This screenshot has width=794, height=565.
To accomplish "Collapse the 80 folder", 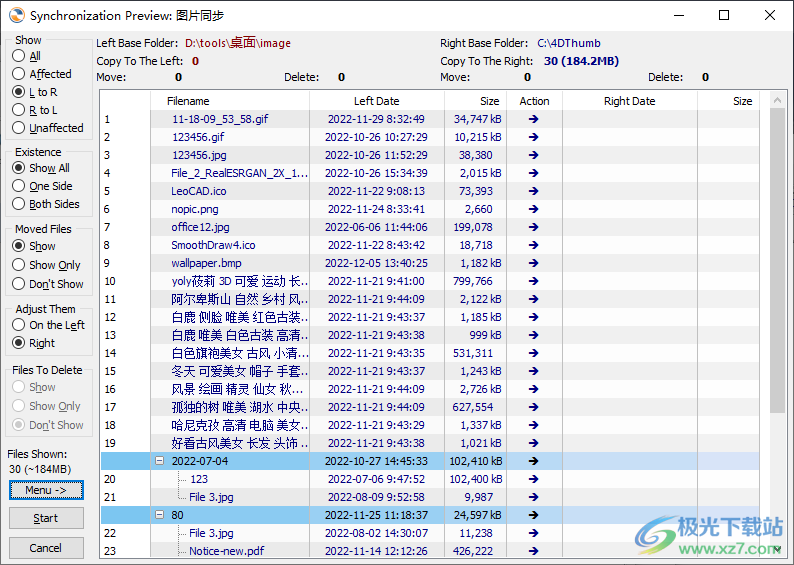I will tap(160, 515).
